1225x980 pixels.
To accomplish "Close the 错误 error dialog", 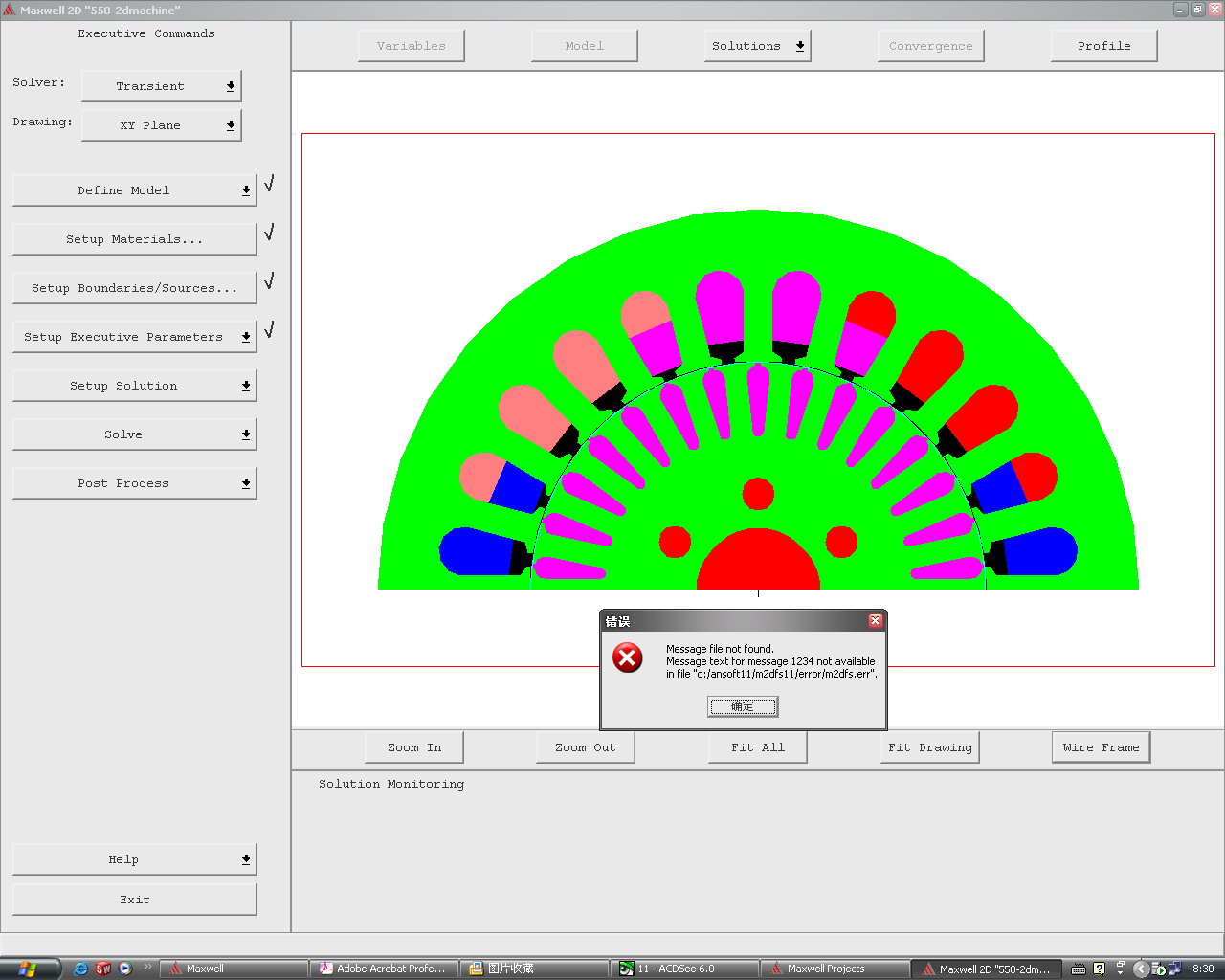I will 875,621.
